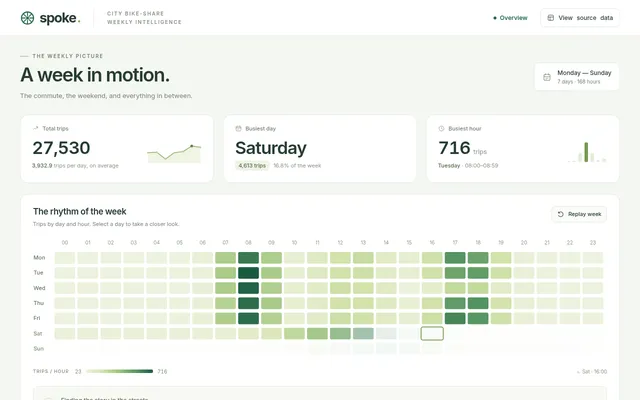Click the Tuesday 08:00–08:59 label

468,166
